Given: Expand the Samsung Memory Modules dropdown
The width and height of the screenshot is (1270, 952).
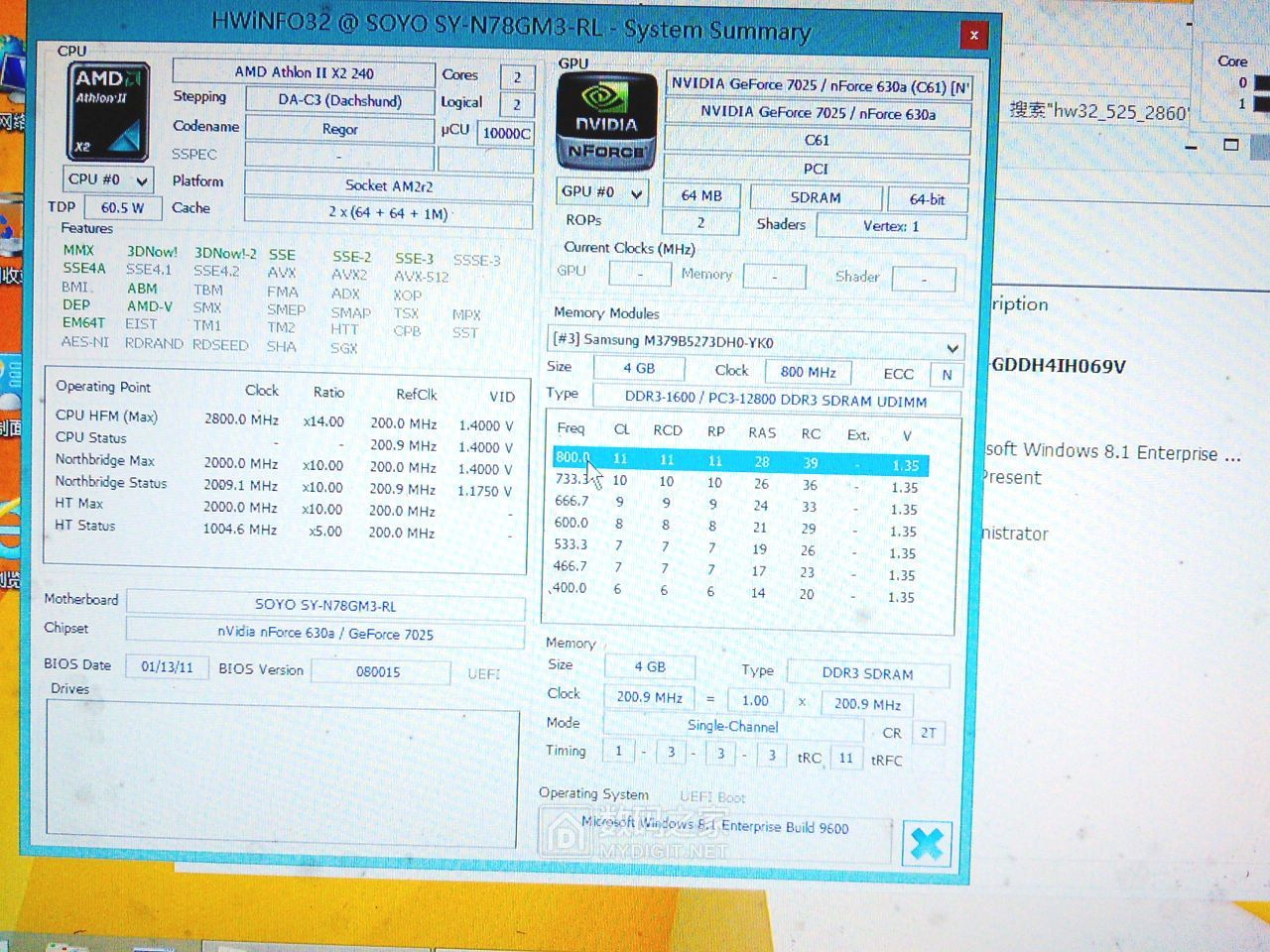Looking at the screenshot, I should click(950, 346).
